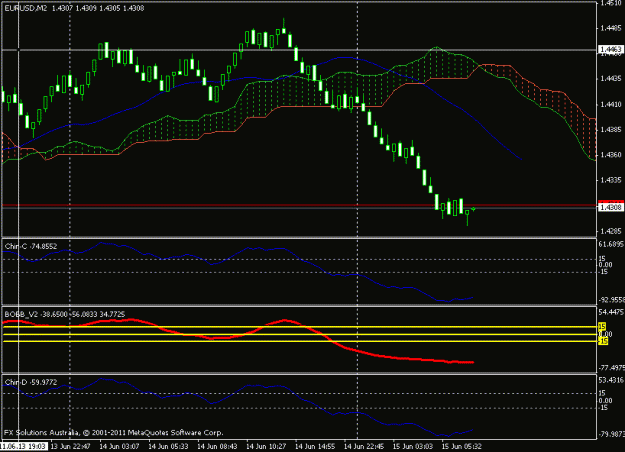Click the 14 Jun 05:33 time label
The width and height of the screenshot is (625, 452).
168,446
